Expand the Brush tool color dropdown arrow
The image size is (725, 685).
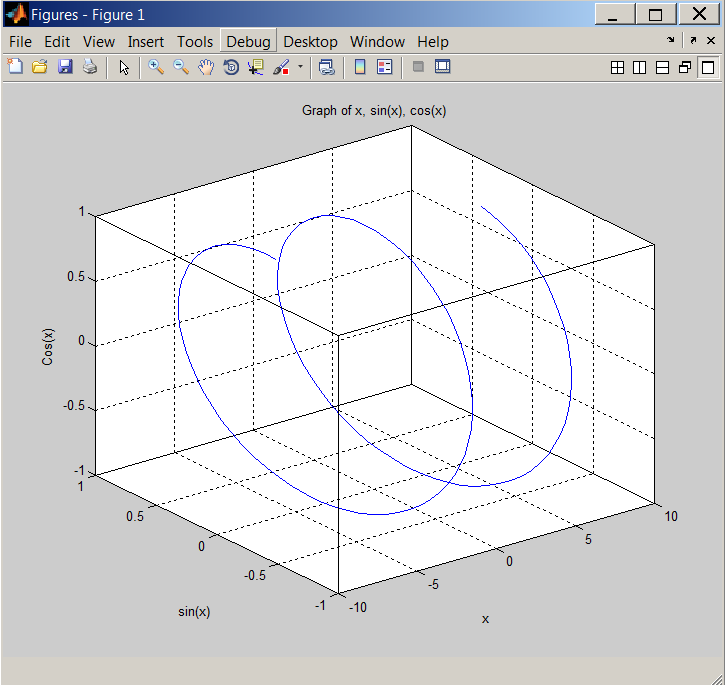(x=300, y=68)
